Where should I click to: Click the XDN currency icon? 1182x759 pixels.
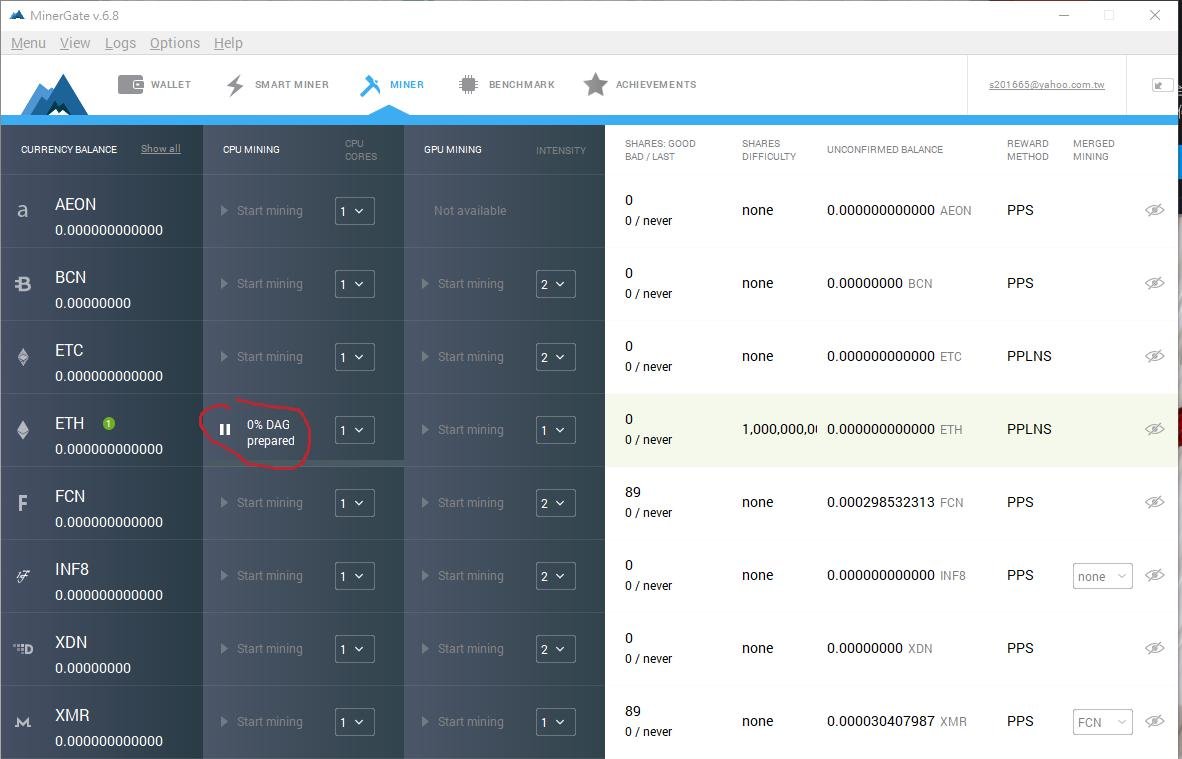point(23,648)
